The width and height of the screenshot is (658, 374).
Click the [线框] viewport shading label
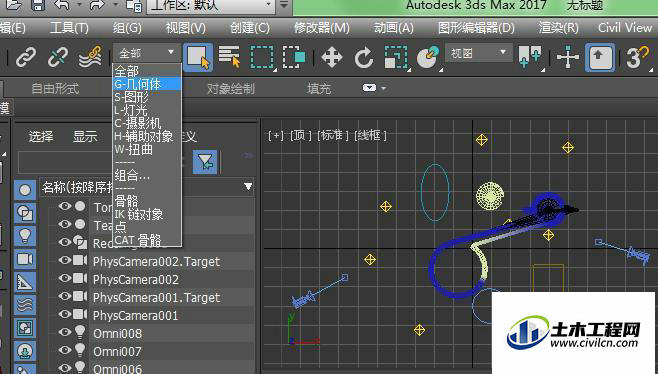[370, 136]
